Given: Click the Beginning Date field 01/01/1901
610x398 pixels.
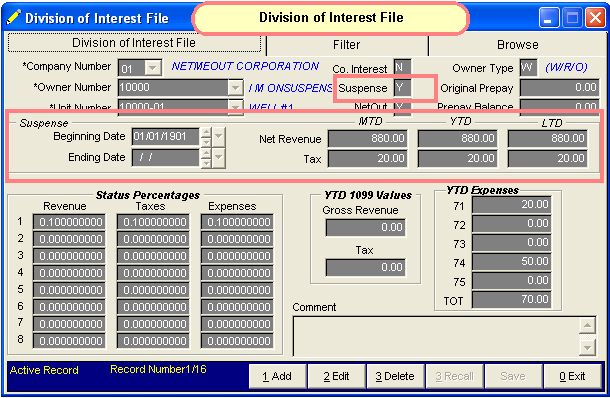Looking at the screenshot, I should pos(166,137).
